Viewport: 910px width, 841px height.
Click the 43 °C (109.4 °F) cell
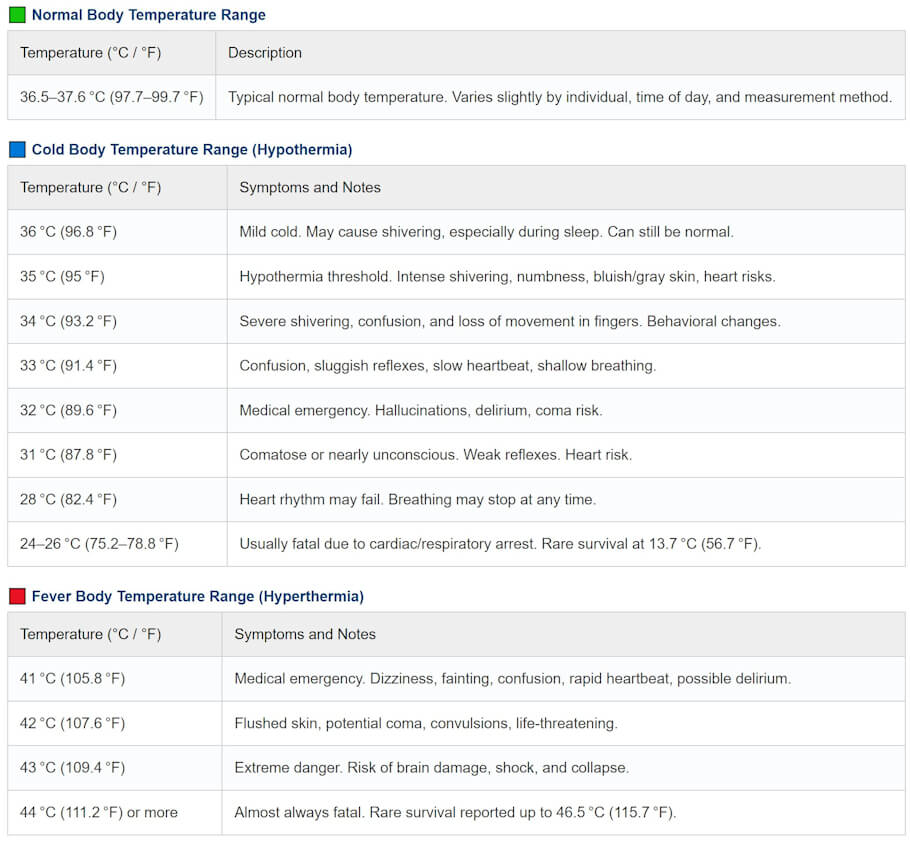pos(72,768)
